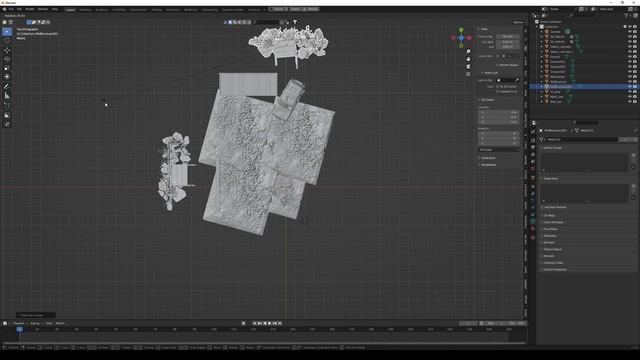Click the Blender logo menu icon
Image resolution: width=640 pixels, height=360 pixels.
click(4, 9)
